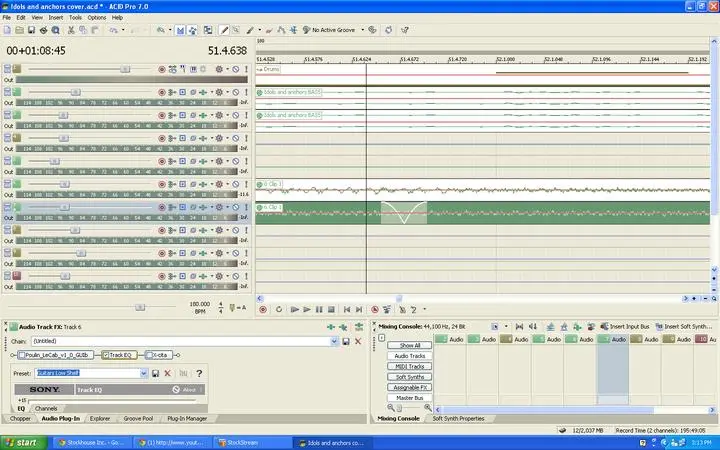Click the tuning fork key icon beside BPM
Image resolution: width=720 pixels, height=450 pixels.
[232, 308]
